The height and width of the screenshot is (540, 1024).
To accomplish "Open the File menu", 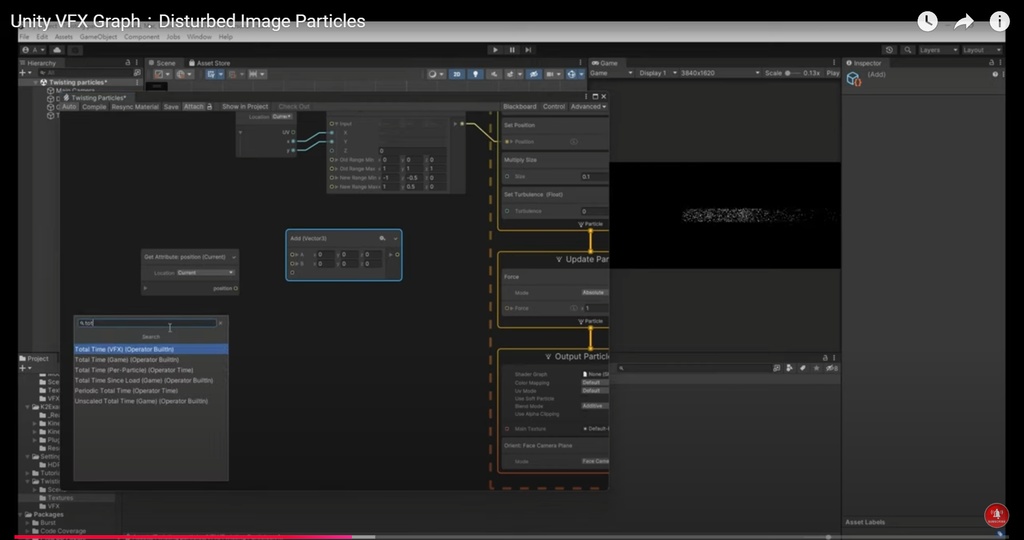I will point(24,37).
